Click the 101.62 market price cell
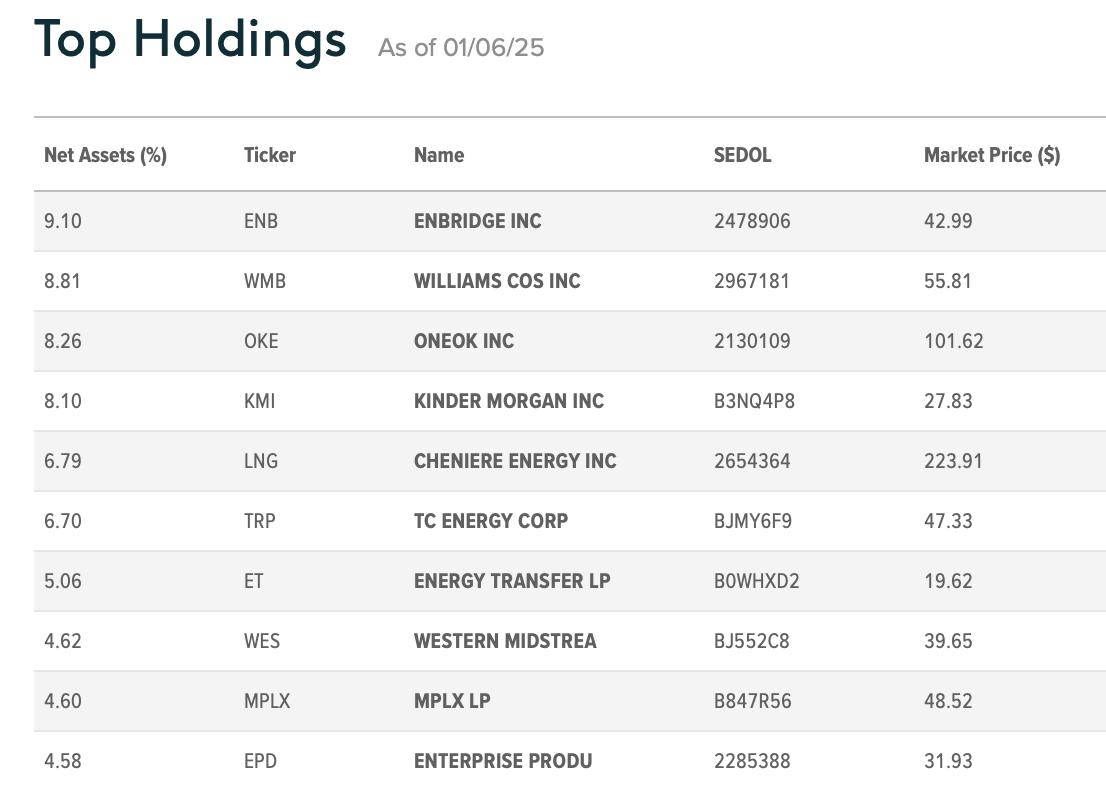The height and width of the screenshot is (790, 1106). [954, 341]
